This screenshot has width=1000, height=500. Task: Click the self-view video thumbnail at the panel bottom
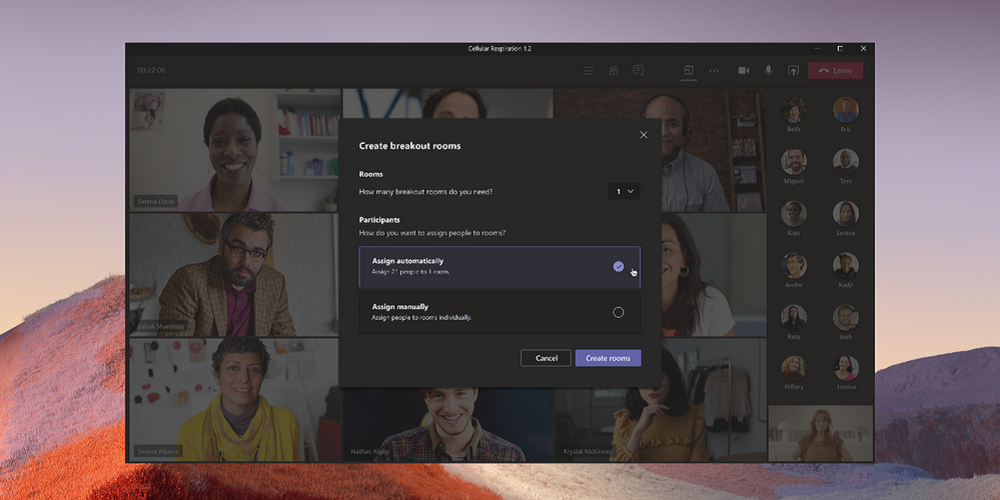820,433
